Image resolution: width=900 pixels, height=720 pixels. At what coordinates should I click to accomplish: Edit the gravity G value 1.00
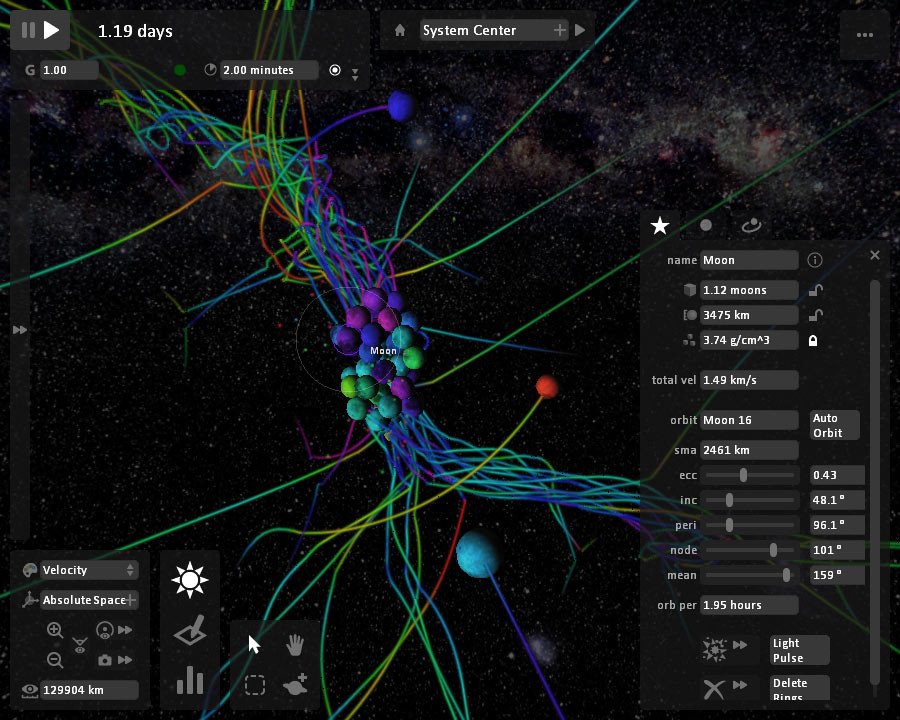[x=69, y=70]
